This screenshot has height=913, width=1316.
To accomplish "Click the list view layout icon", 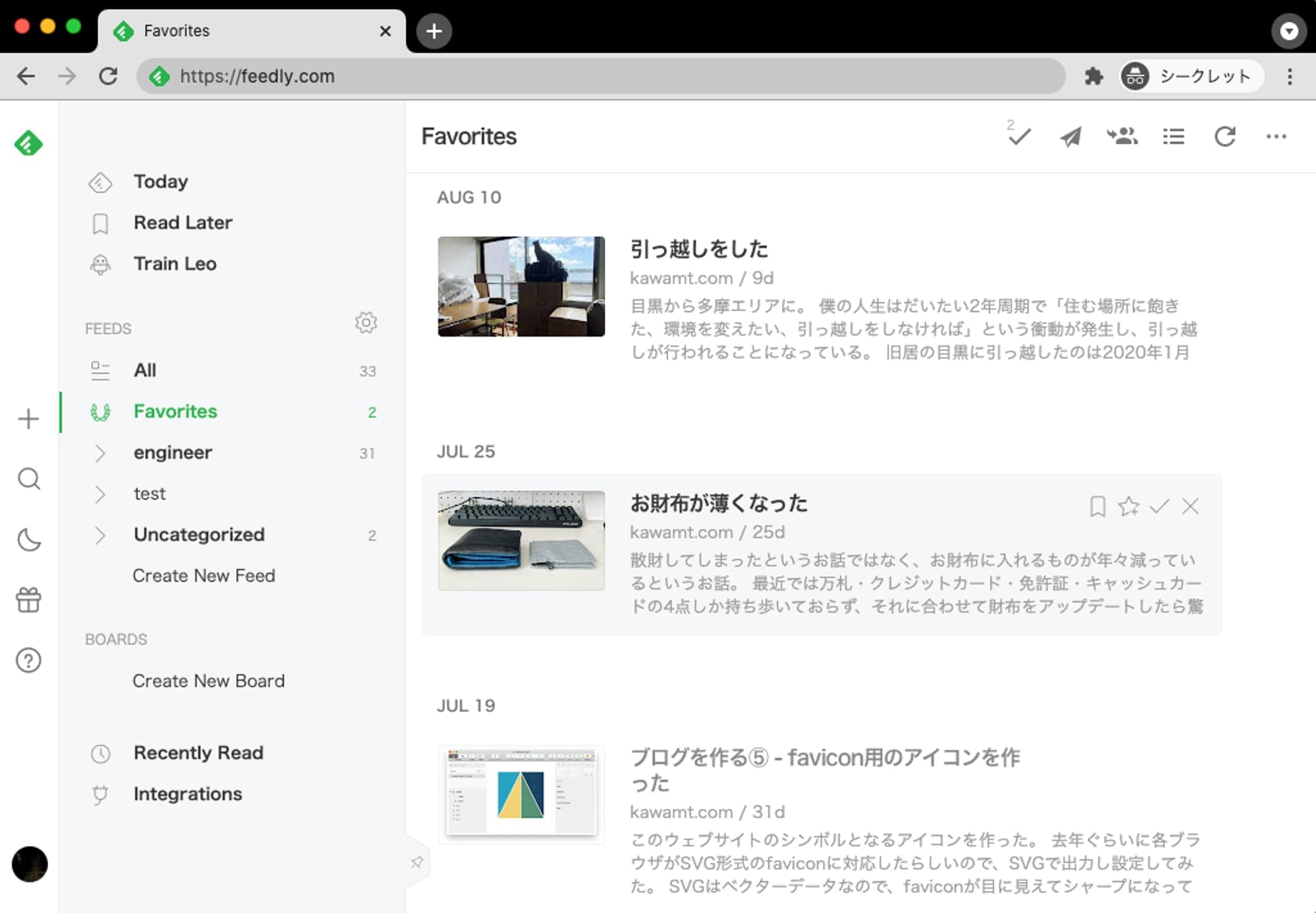I will [1175, 137].
